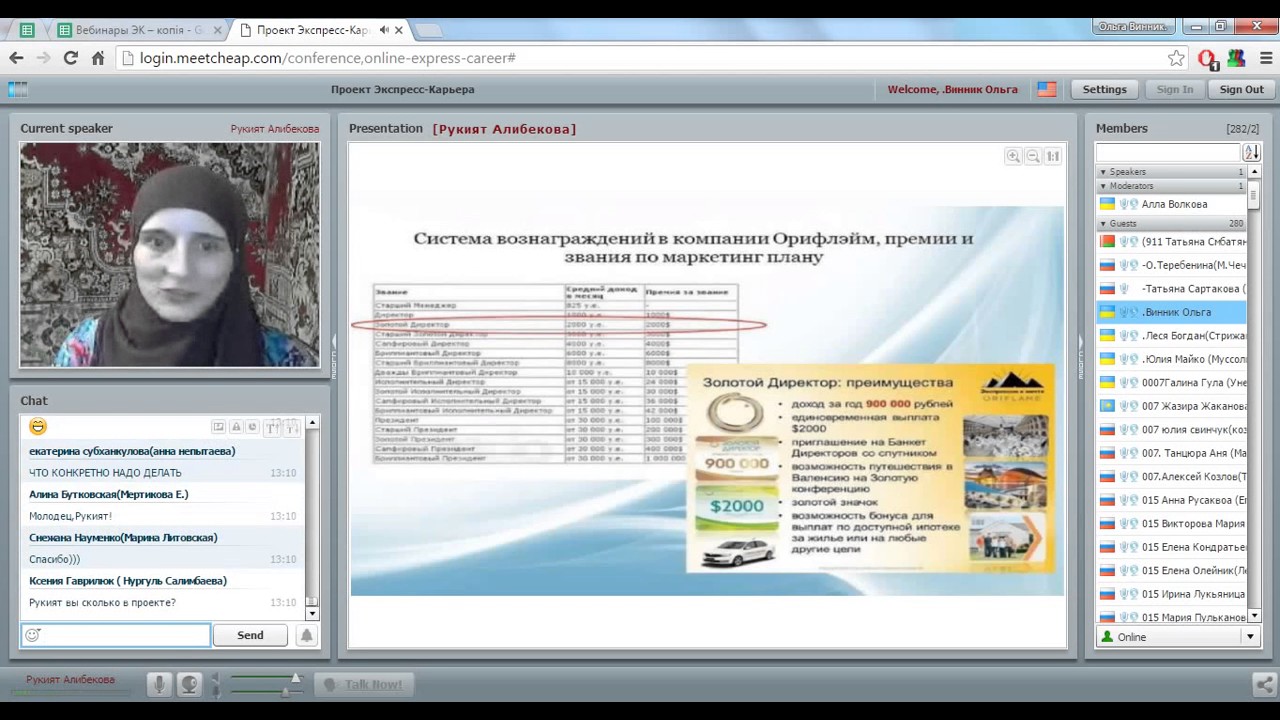Open the Ольга Винник profile button

tap(1132, 27)
